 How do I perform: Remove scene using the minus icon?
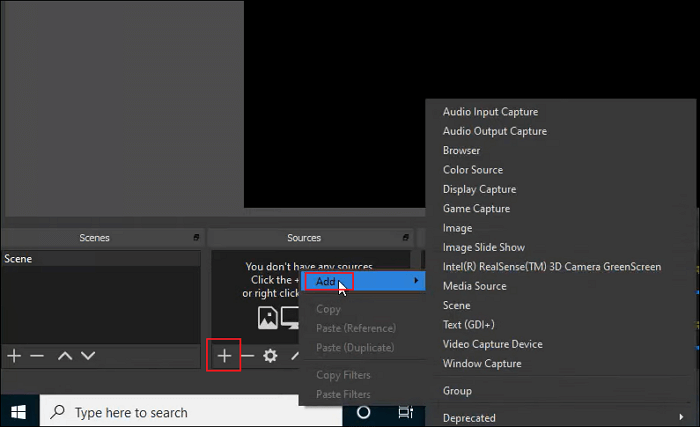(37, 355)
